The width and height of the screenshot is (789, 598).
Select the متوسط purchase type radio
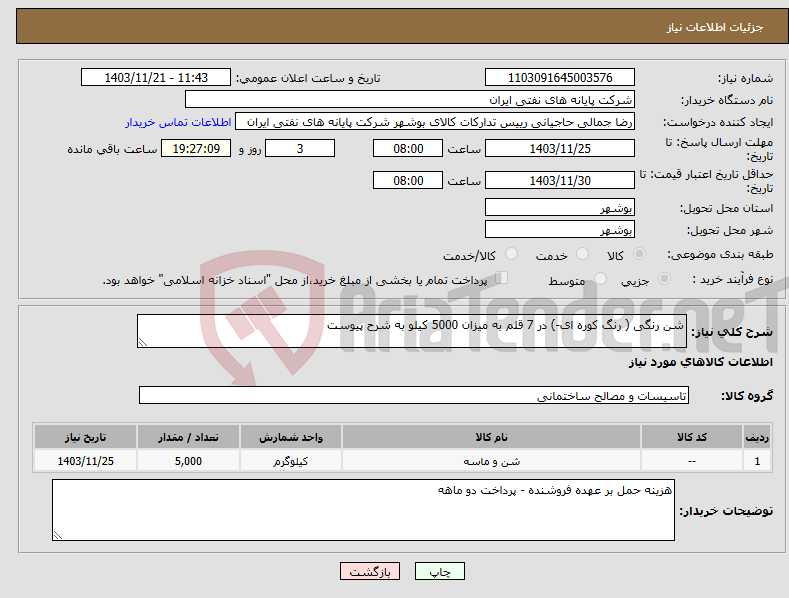point(600,278)
